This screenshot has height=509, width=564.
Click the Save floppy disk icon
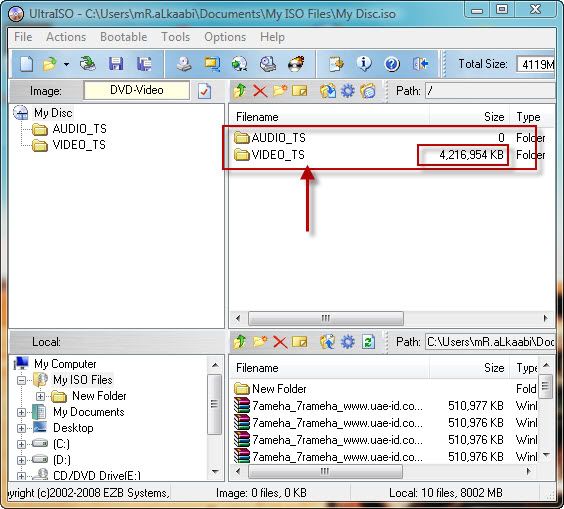[x=116, y=64]
